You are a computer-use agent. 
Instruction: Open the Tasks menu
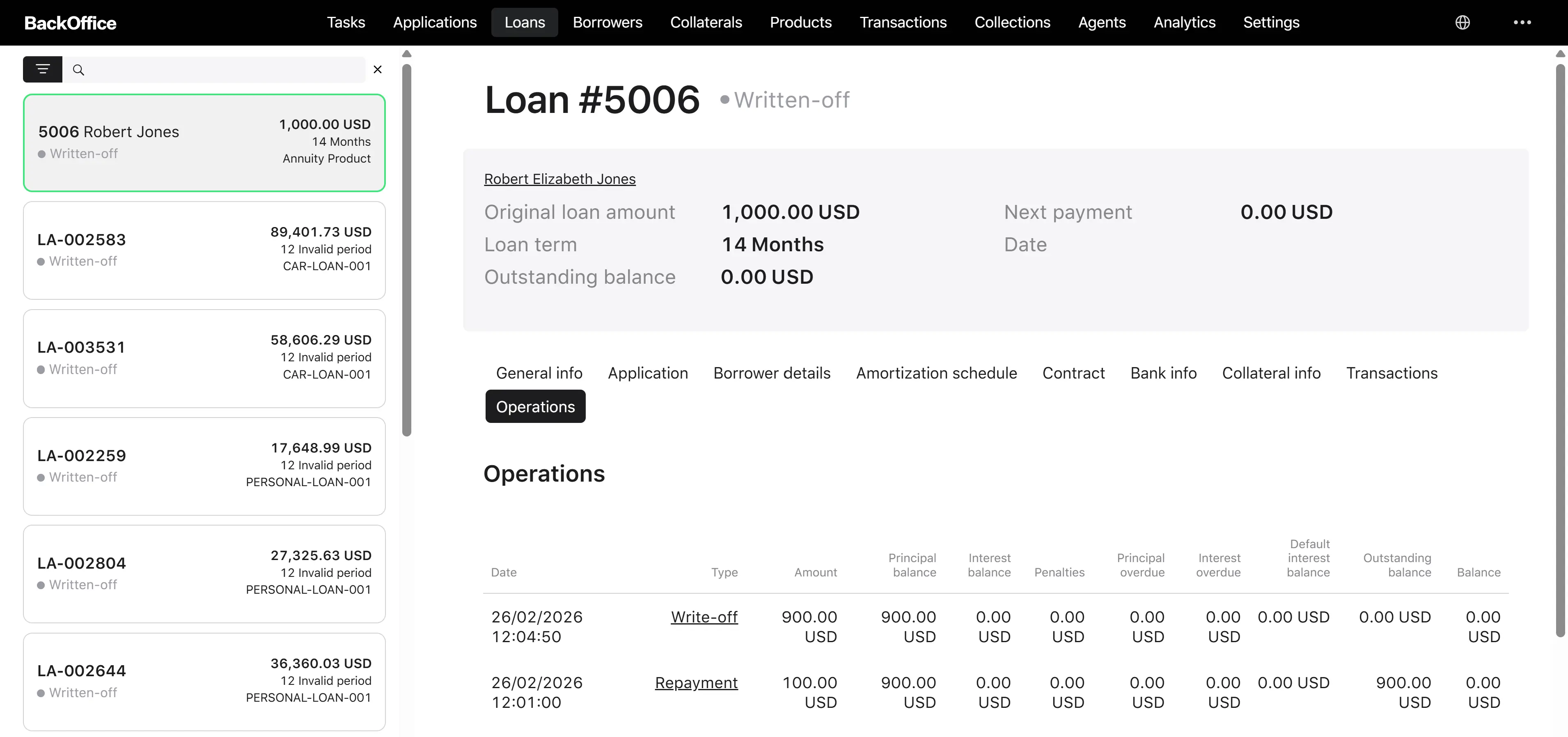click(x=346, y=23)
